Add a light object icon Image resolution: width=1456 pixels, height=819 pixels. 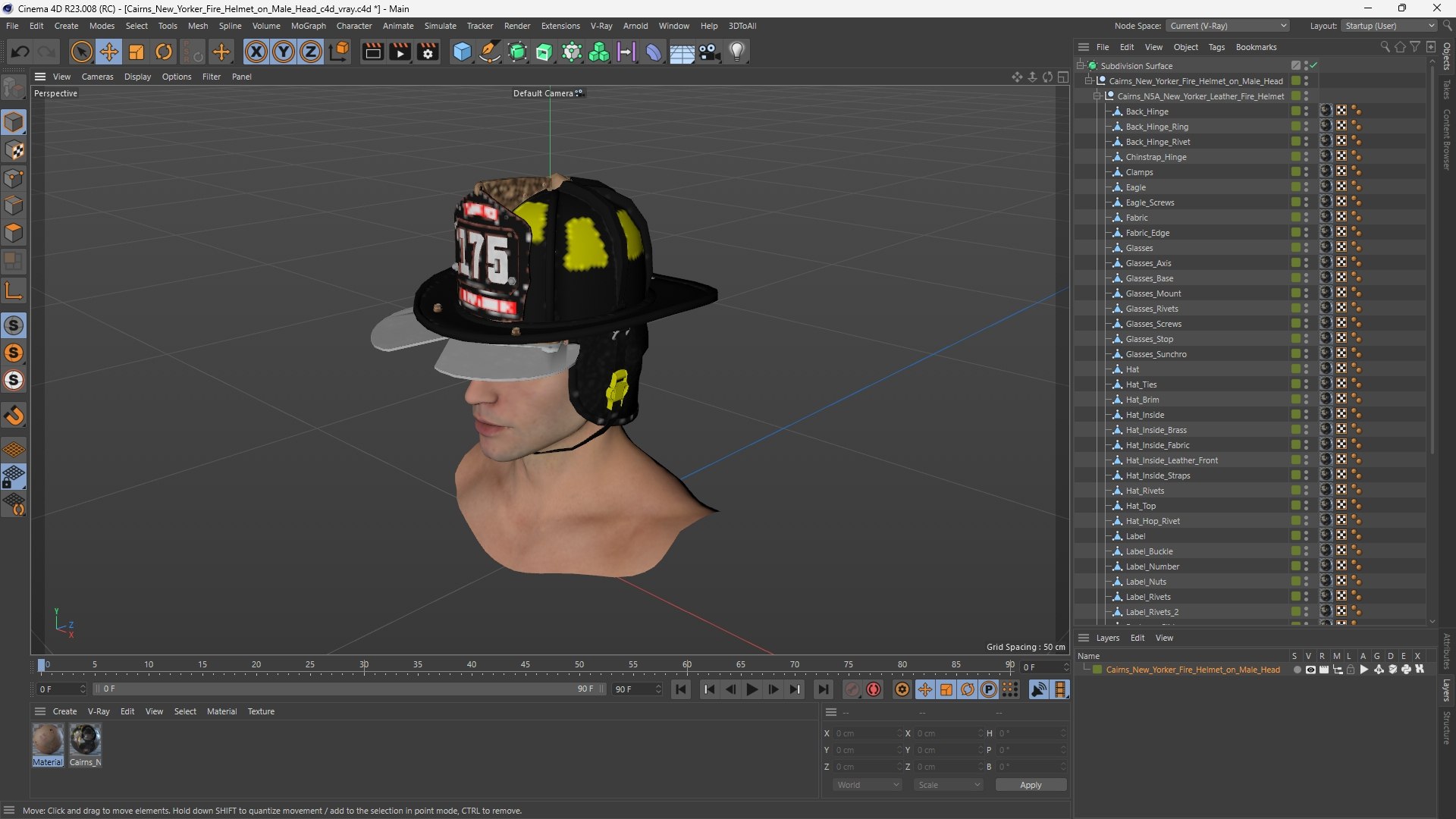pyautogui.click(x=737, y=52)
